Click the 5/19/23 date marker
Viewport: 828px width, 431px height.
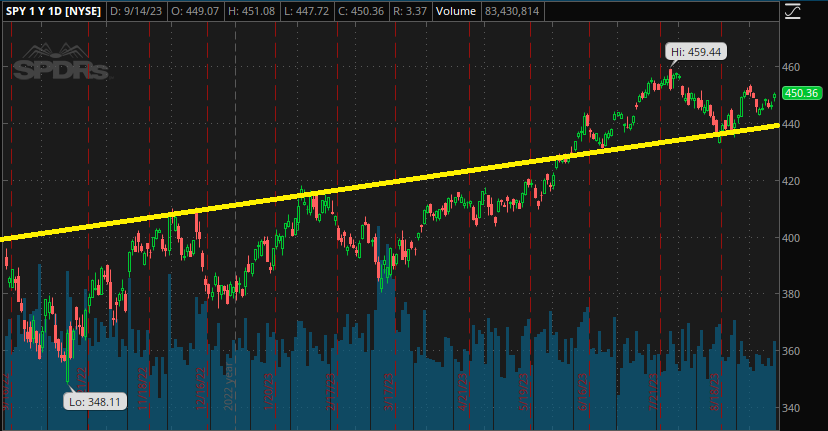(x=523, y=391)
